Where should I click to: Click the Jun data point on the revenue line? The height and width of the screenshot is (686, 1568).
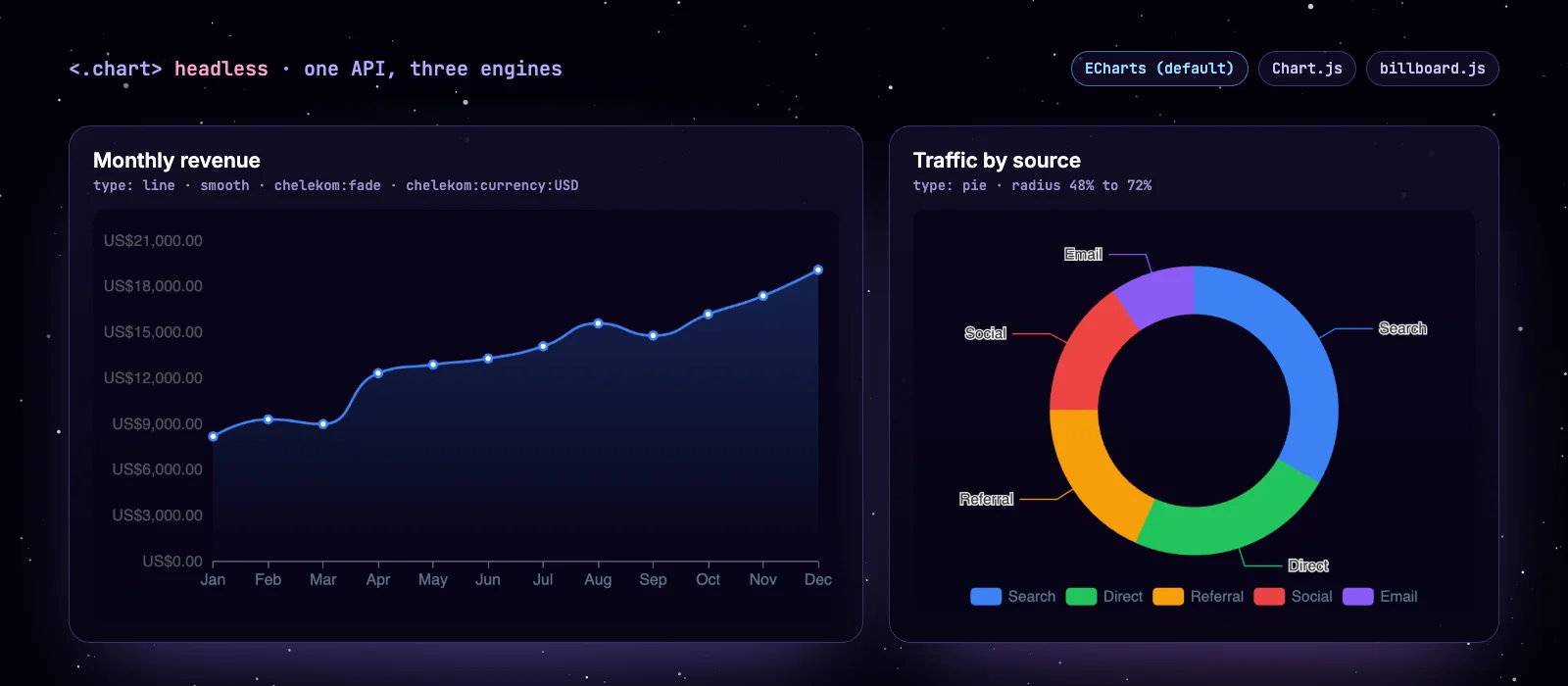[x=488, y=359]
